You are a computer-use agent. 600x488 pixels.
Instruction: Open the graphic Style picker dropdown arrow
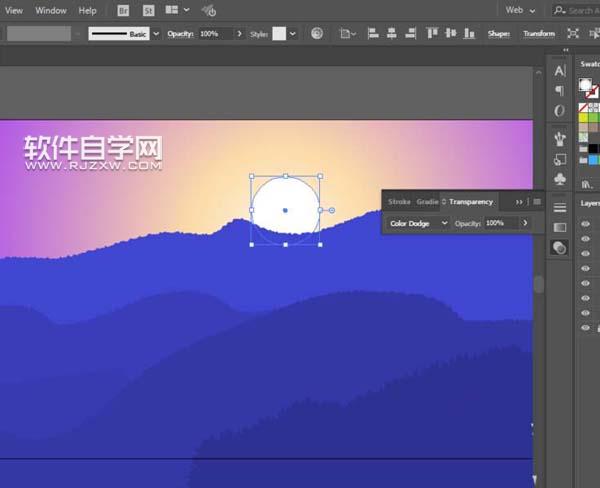[x=292, y=34]
